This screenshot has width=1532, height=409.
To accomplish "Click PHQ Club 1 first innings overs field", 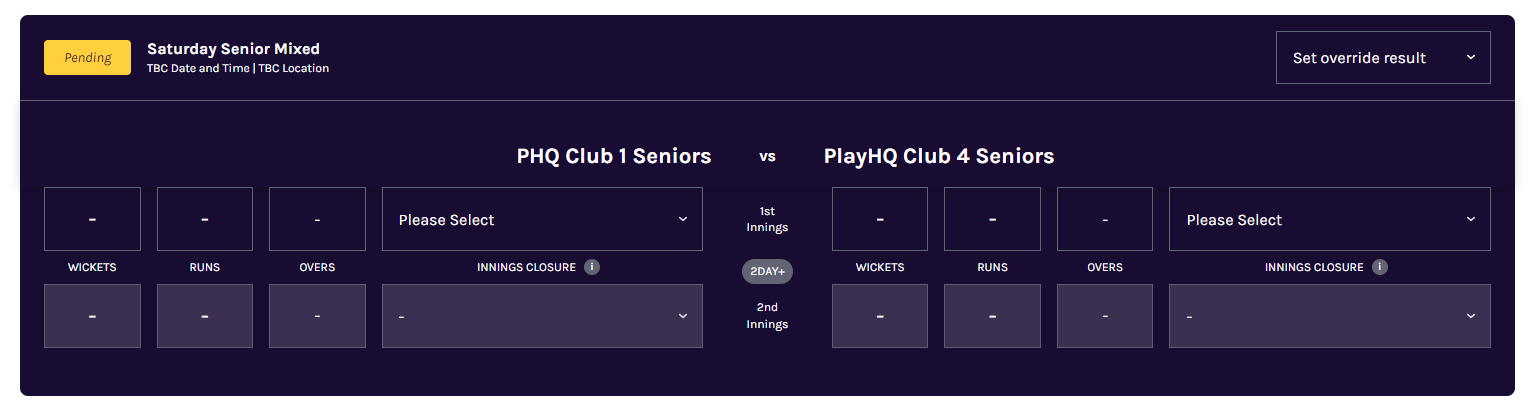I will (x=317, y=219).
